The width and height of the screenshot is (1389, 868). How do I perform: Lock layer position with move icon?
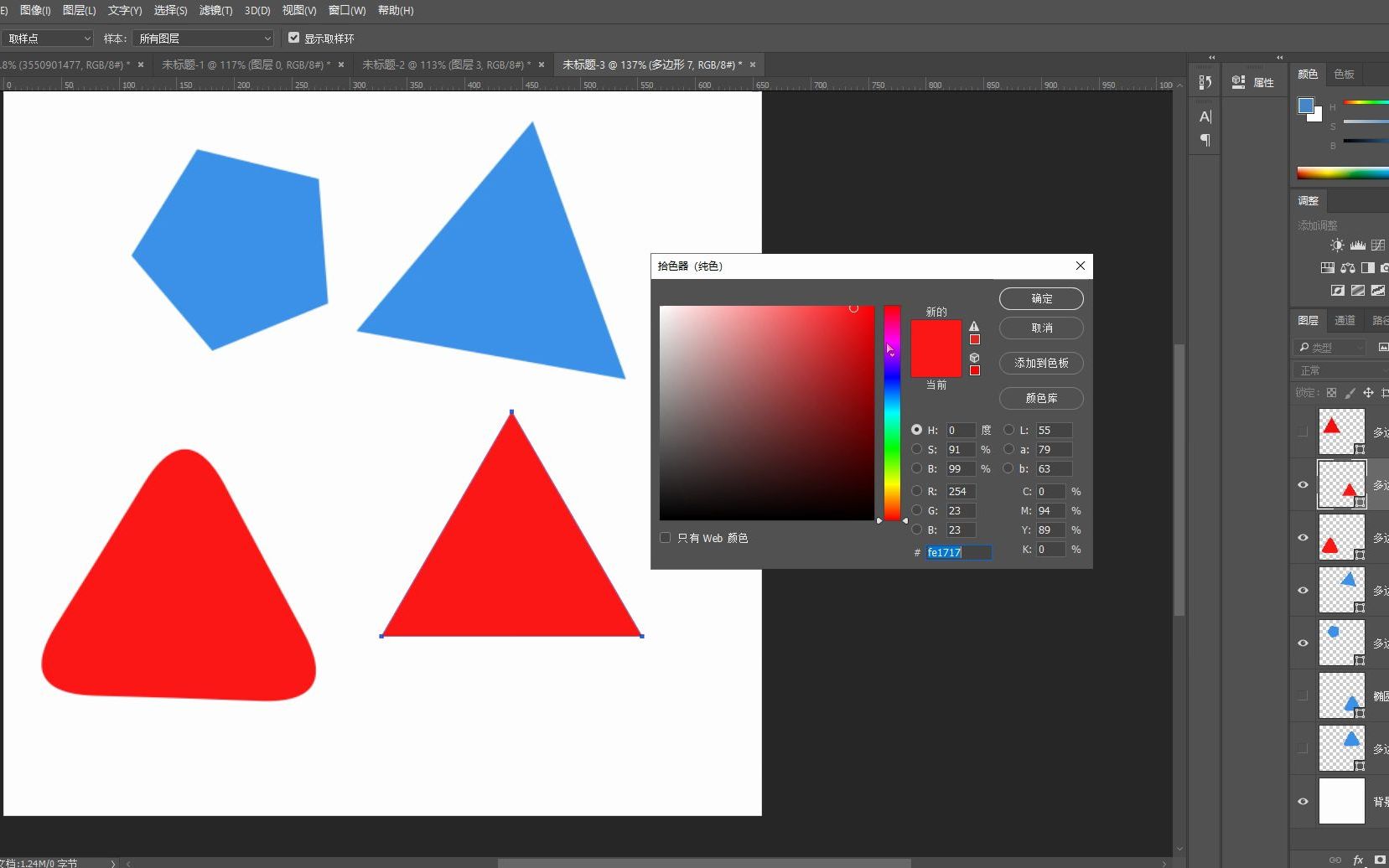1368,392
